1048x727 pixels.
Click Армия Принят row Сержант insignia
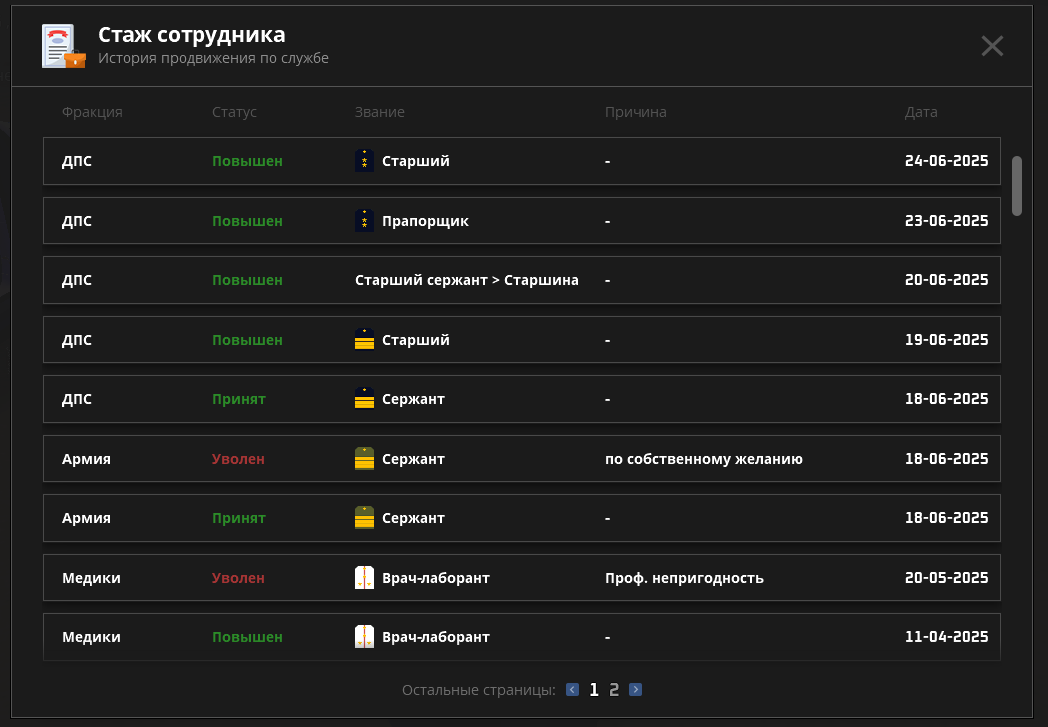(x=365, y=518)
